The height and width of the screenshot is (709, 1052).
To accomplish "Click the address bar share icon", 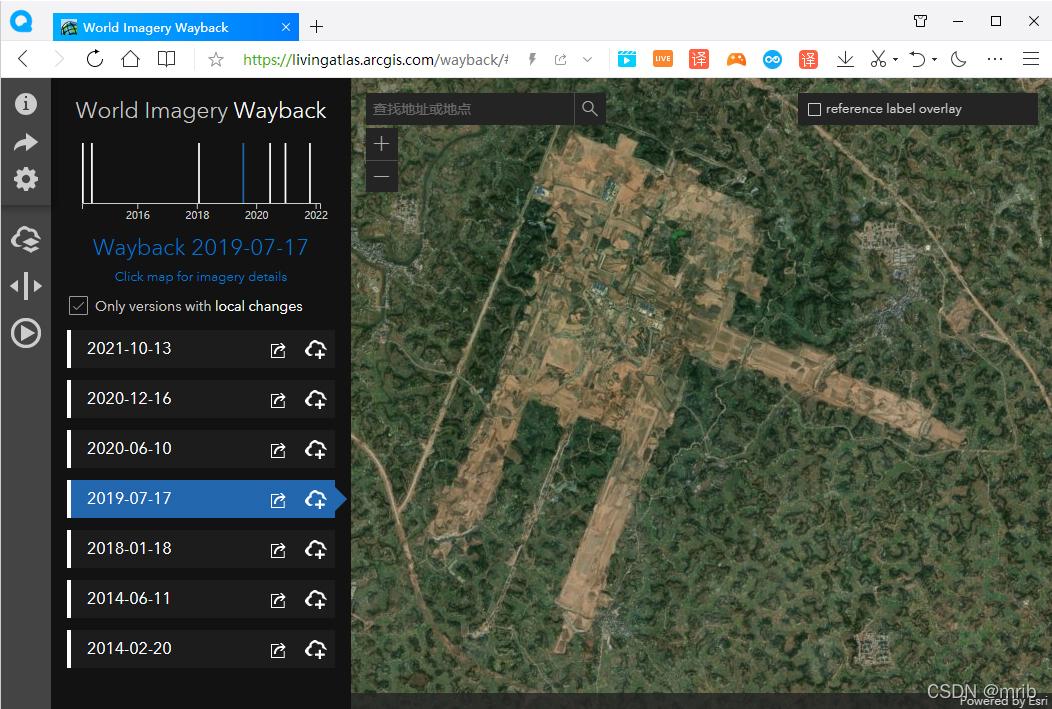I will point(561,60).
